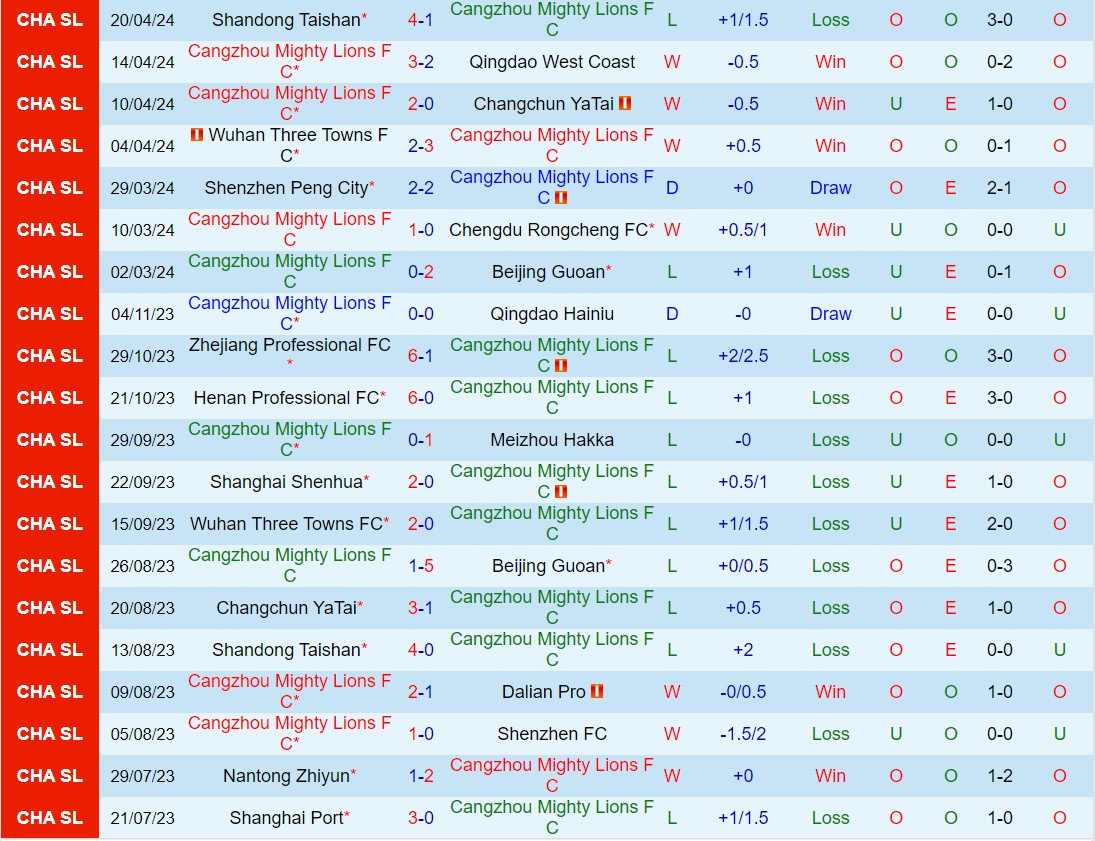Select date 29/03/24
This screenshot has width=1095, height=841.
(142, 188)
